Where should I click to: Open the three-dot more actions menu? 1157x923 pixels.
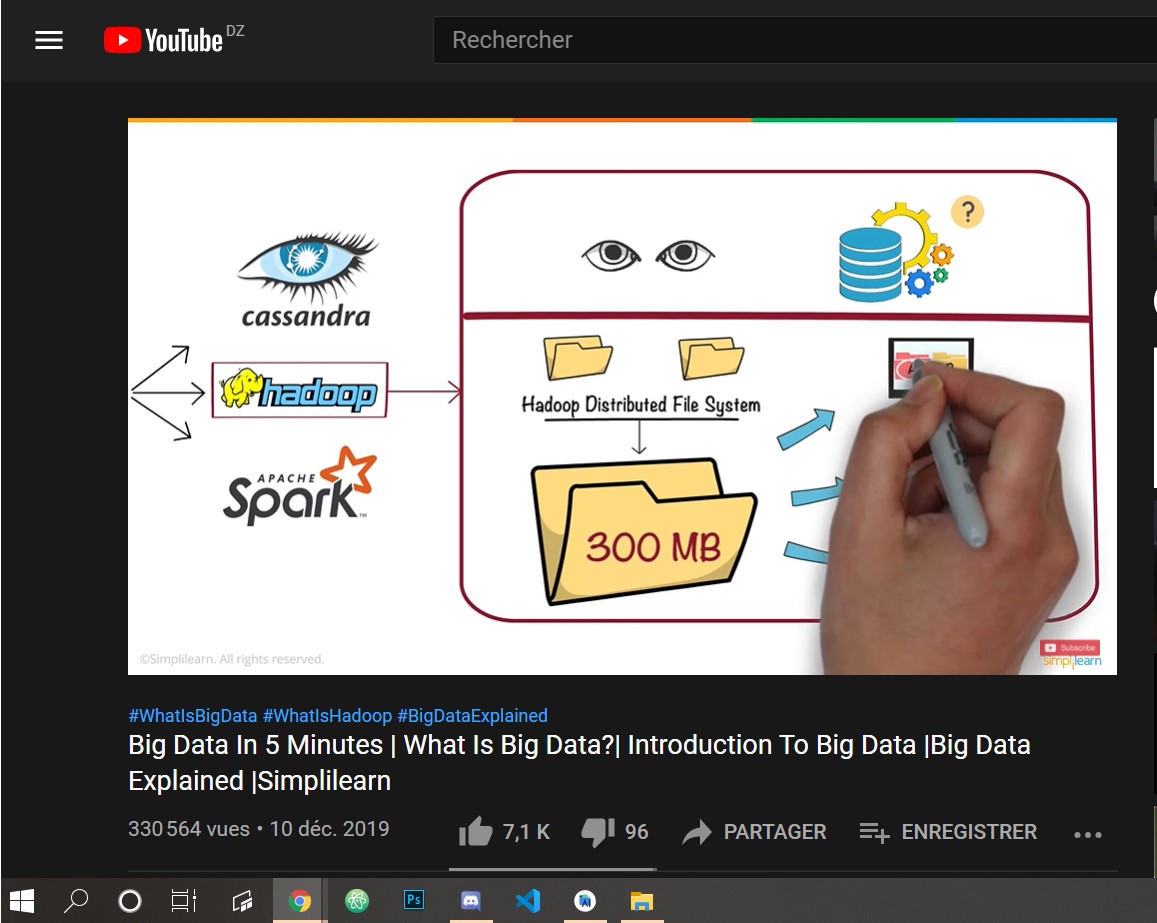[1088, 834]
